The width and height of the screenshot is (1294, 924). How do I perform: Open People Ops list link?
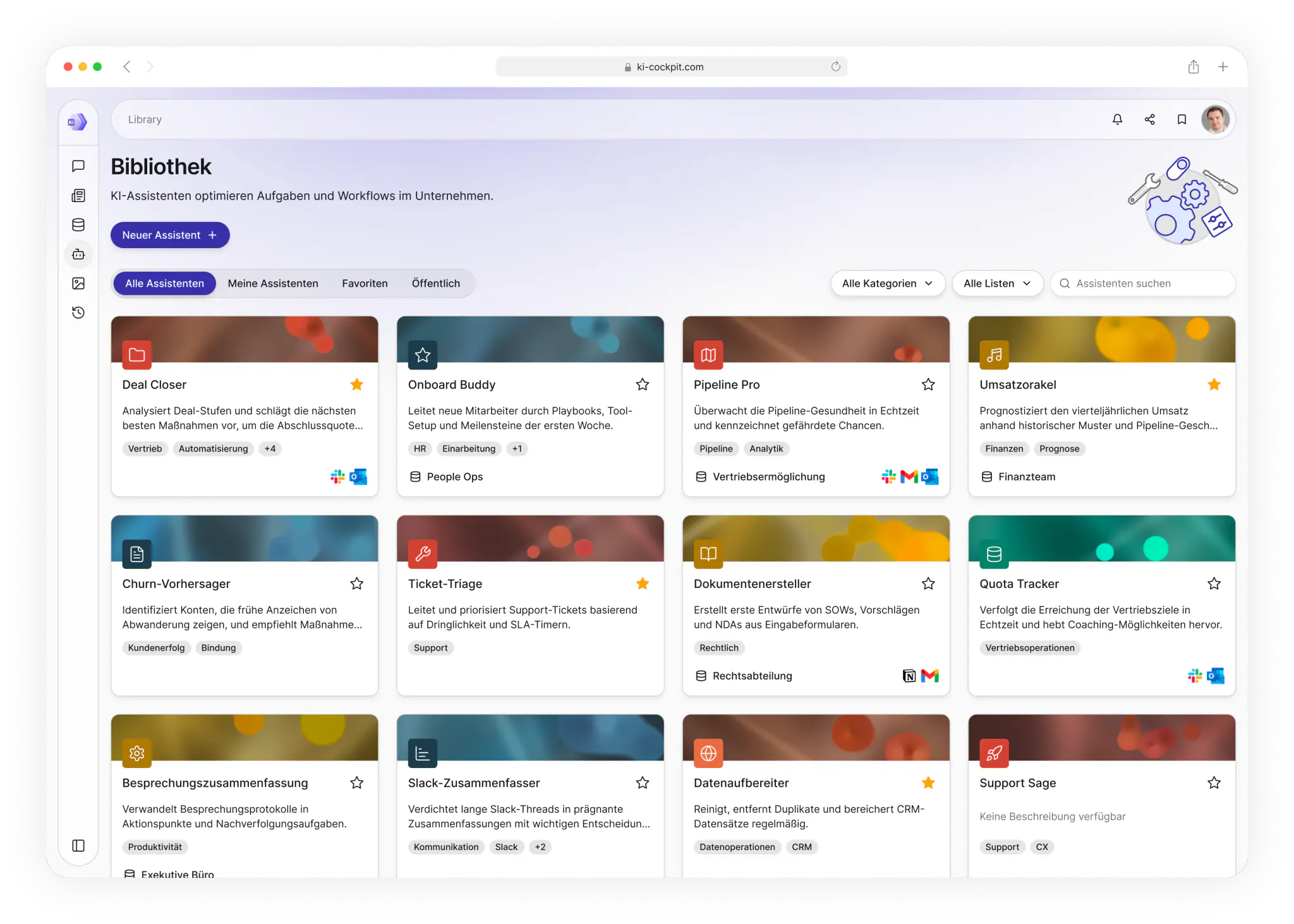pos(446,477)
